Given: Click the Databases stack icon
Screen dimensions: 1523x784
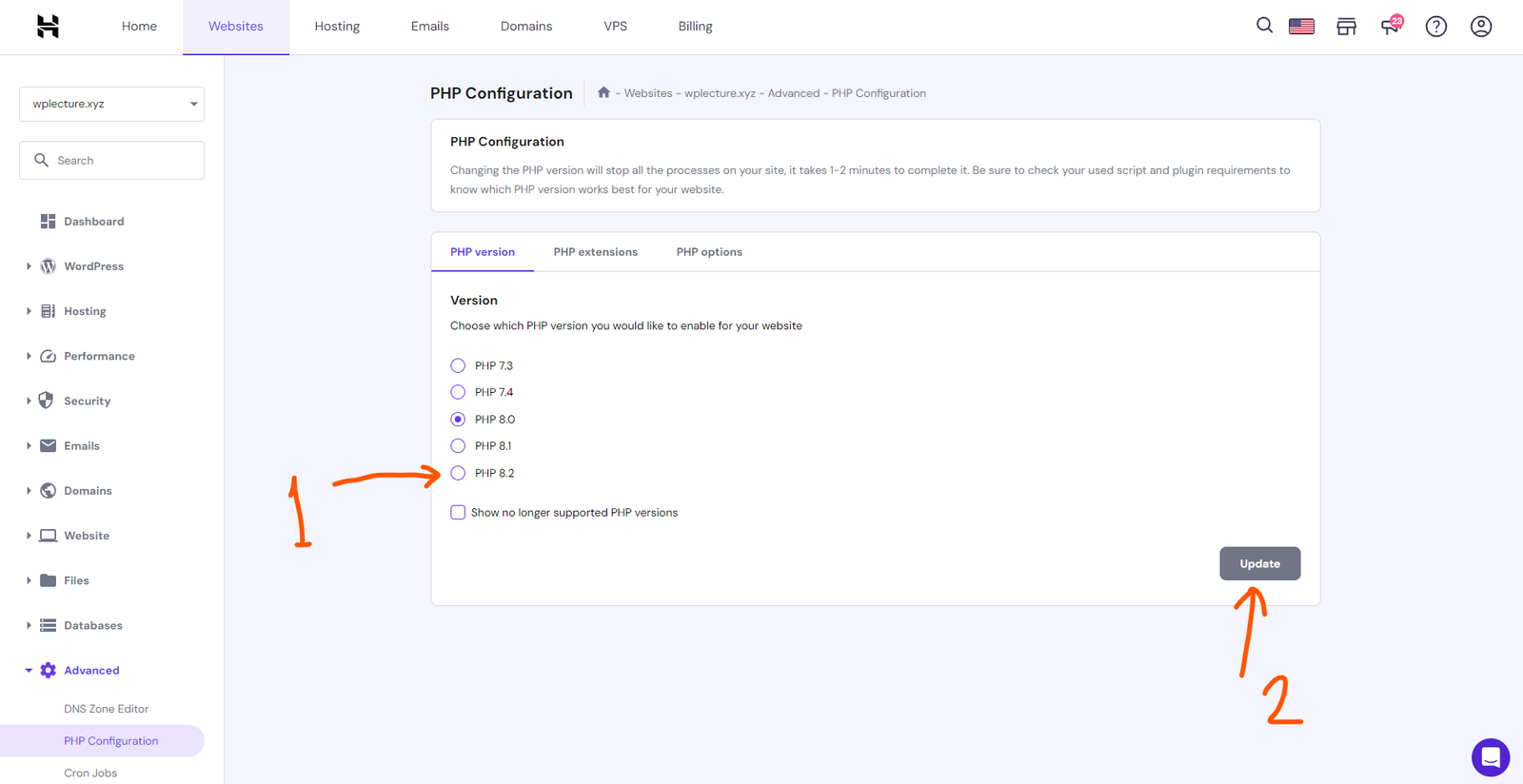Looking at the screenshot, I should (48, 625).
